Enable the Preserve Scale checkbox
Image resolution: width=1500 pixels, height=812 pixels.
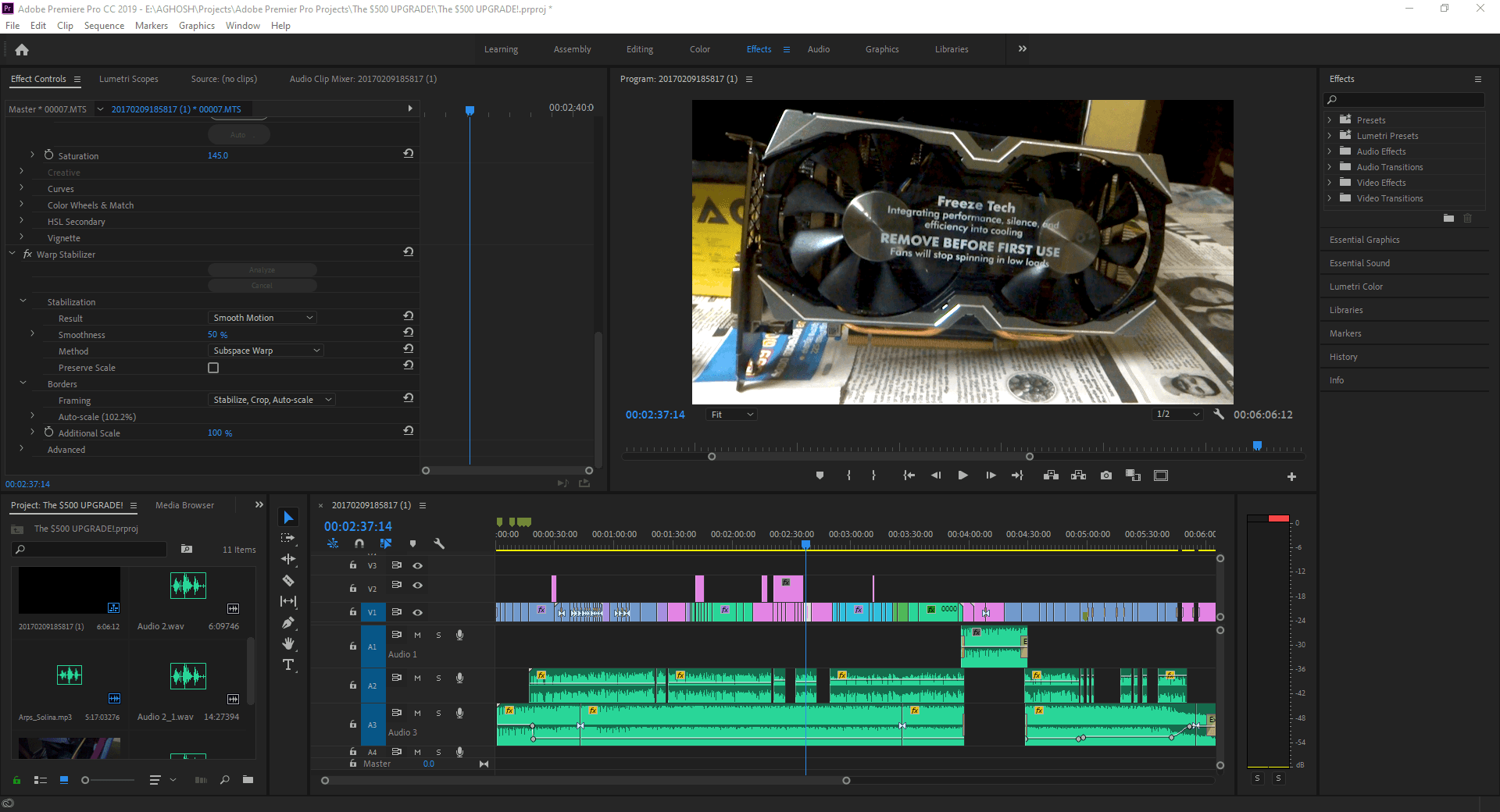[212, 367]
